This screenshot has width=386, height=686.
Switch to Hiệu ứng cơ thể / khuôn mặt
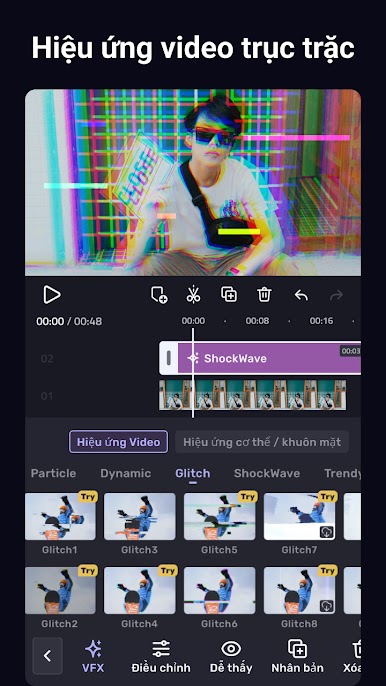[262, 442]
